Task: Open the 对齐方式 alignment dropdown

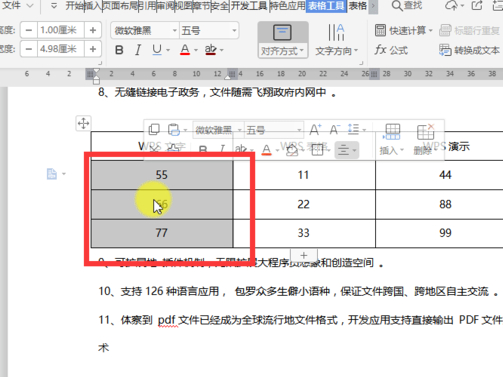Action: pyautogui.click(x=283, y=51)
